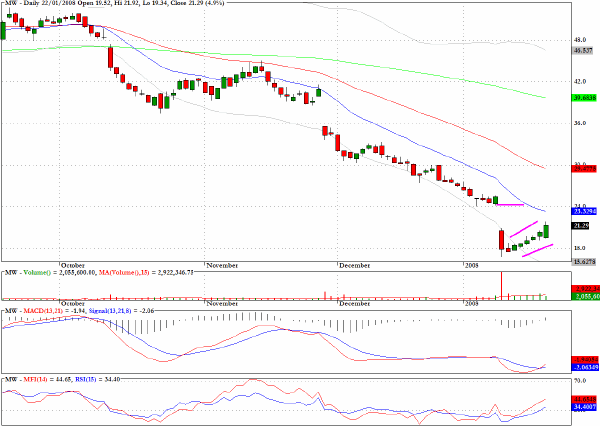
Task: Click the blue 34.4007 RSI value tag
Action: coord(584,407)
